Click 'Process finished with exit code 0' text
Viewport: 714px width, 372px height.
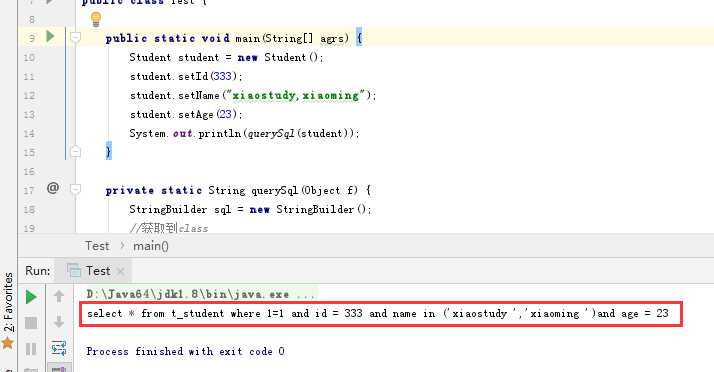coord(185,352)
